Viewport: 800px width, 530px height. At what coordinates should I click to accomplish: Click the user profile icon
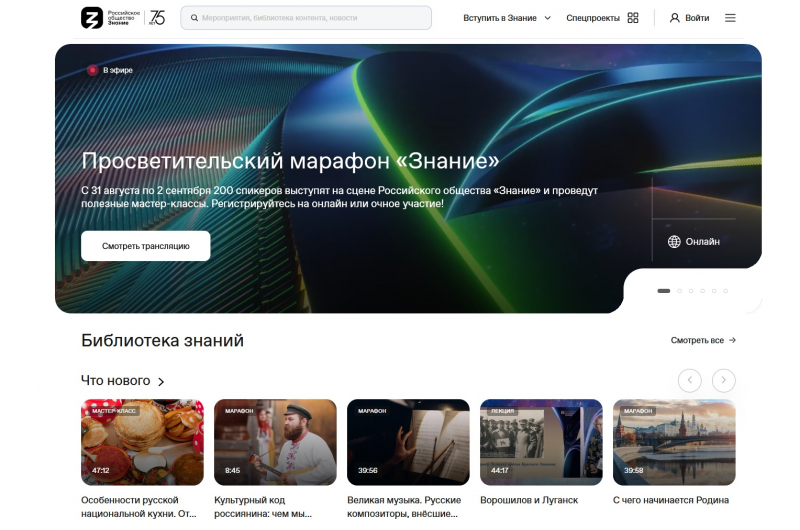pyautogui.click(x=674, y=18)
